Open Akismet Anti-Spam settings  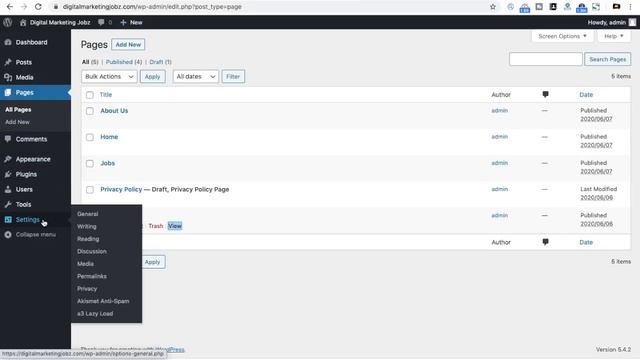click(103, 301)
